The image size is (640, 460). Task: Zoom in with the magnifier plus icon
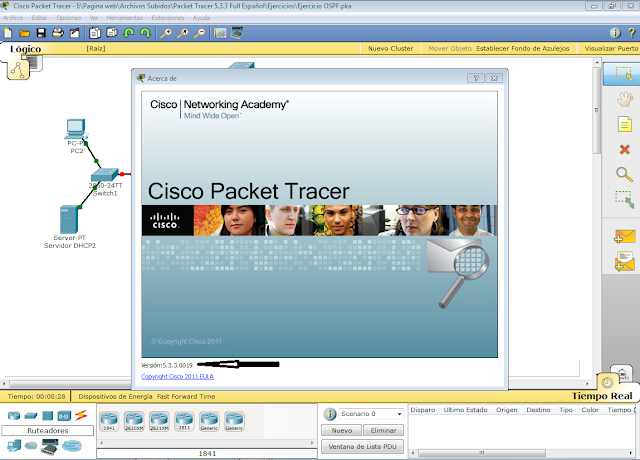pos(166,33)
